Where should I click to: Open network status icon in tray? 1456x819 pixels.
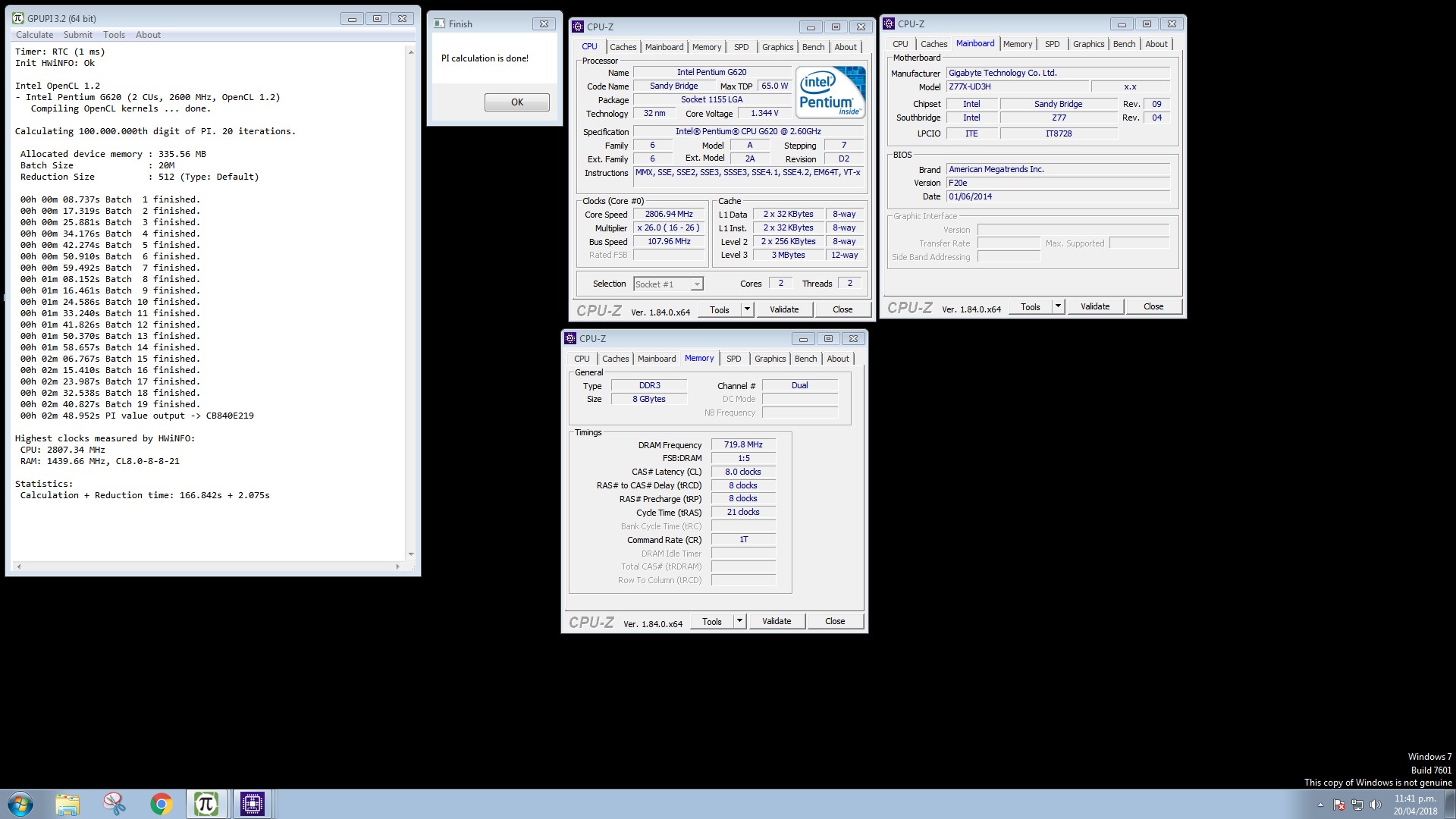[x=1357, y=805]
